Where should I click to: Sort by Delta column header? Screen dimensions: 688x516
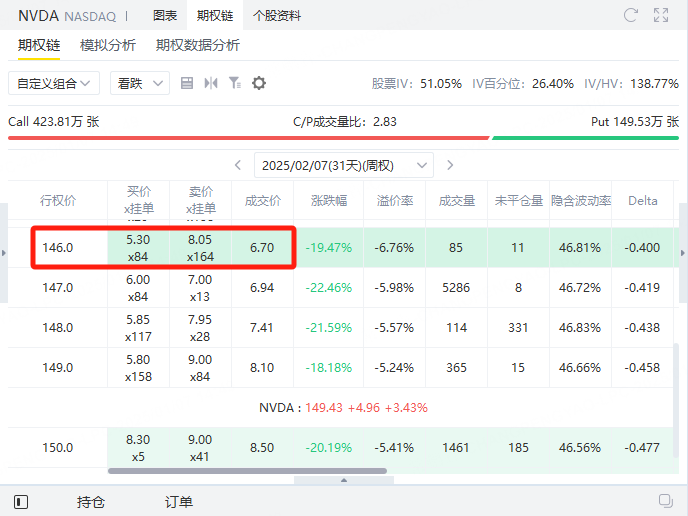tap(643, 201)
